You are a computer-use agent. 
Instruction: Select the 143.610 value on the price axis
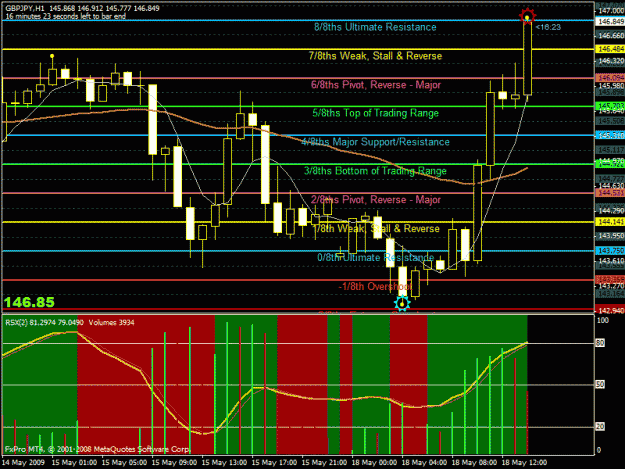[x=611, y=261]
